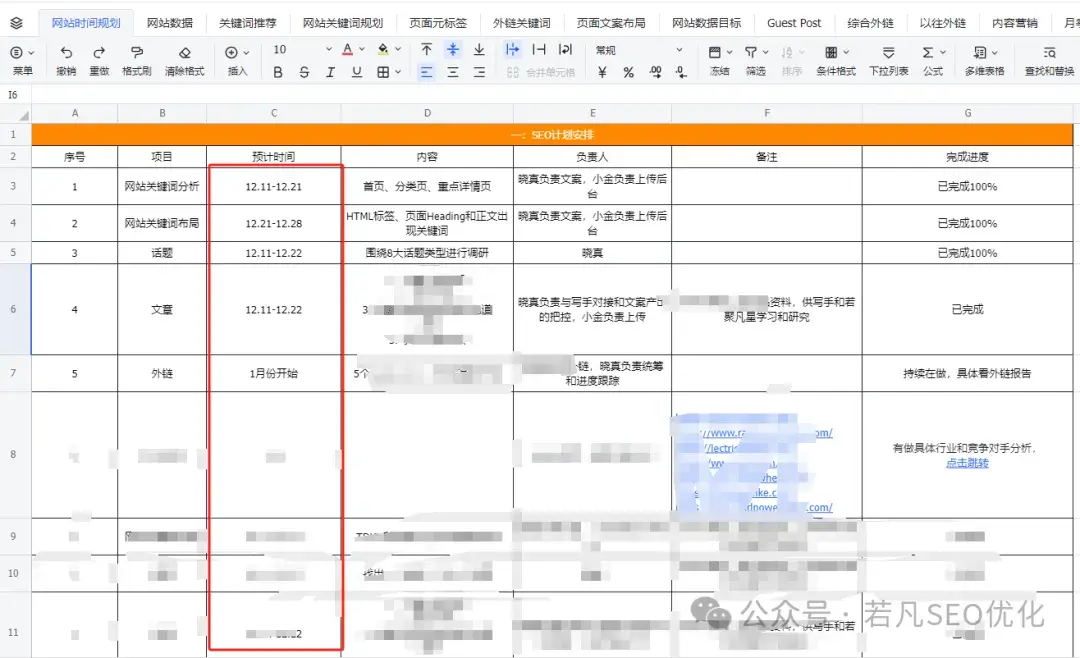Select column C header
Screen dimensions: 1080x658
click(273, 113)
